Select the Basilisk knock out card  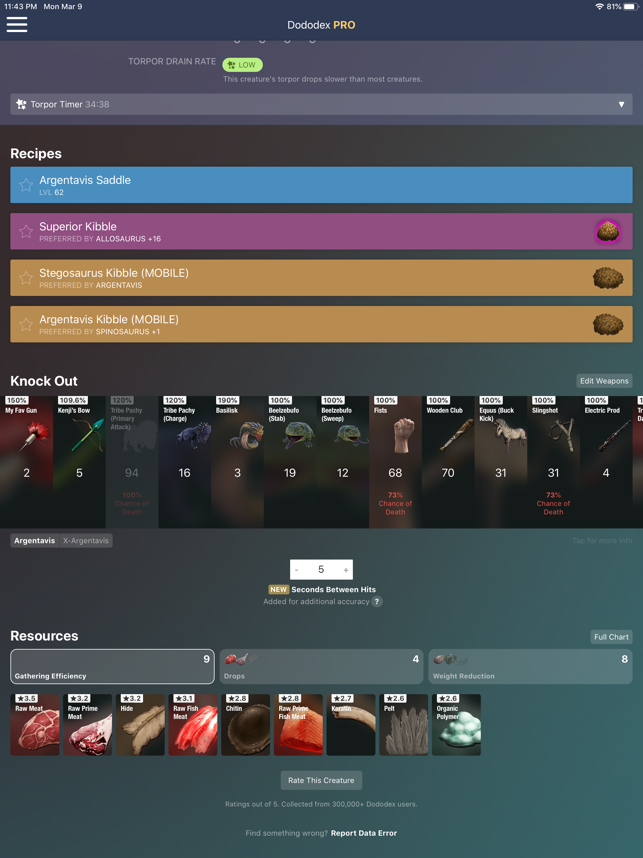pos(237,462)
